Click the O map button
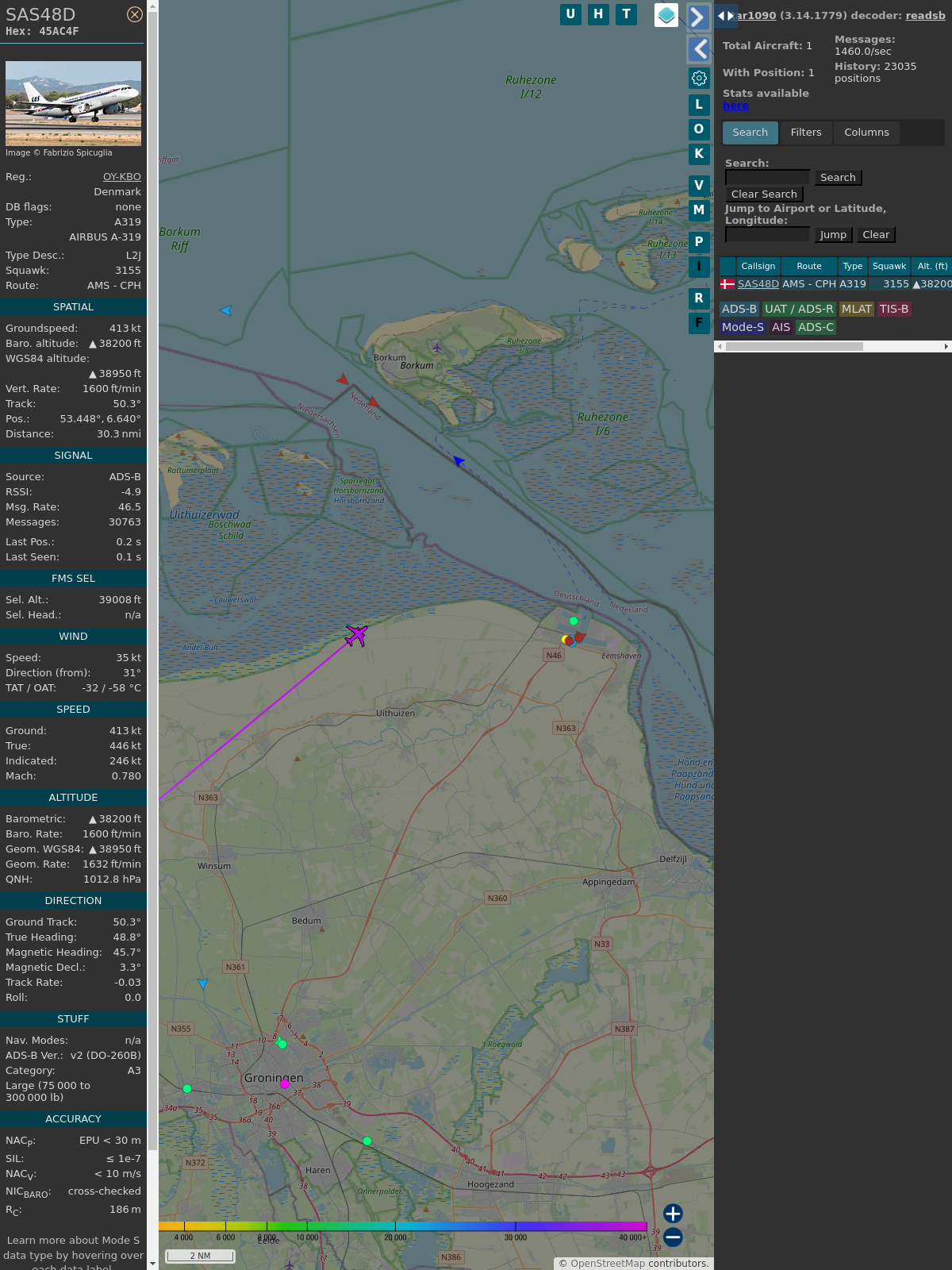 [699, 129]
